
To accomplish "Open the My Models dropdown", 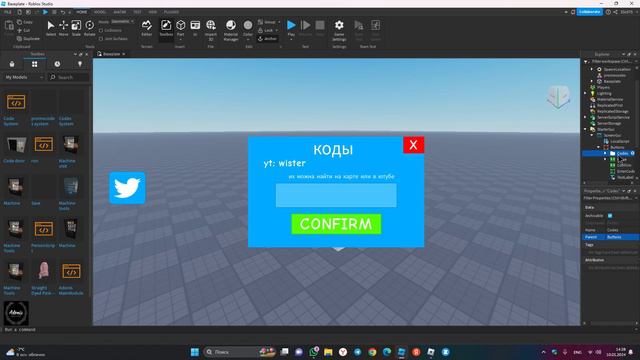I will point(24,77).
